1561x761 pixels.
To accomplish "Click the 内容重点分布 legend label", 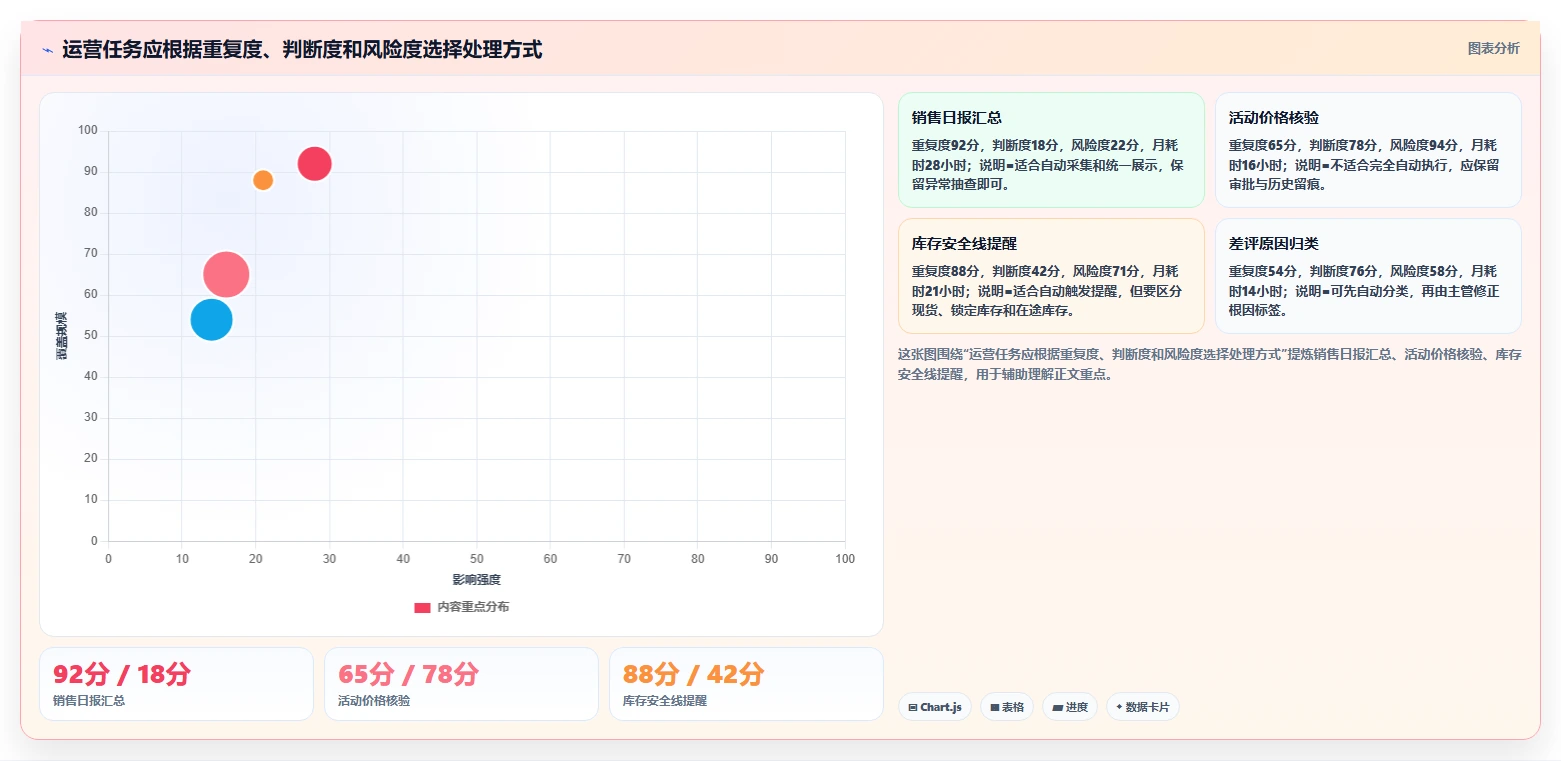I will [x=473, y=607].
